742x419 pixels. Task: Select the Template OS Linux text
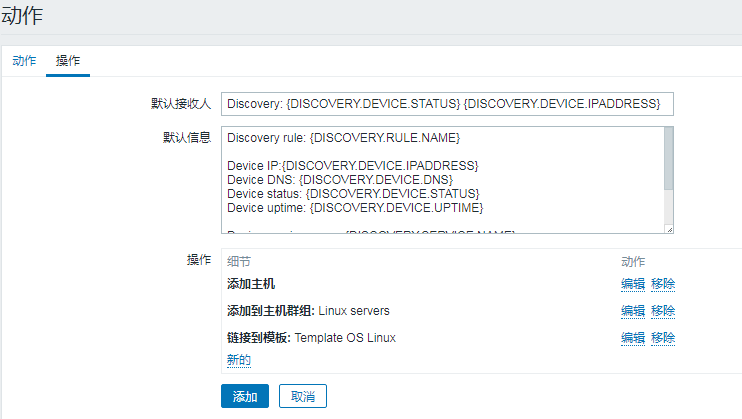tap(345, 338)
